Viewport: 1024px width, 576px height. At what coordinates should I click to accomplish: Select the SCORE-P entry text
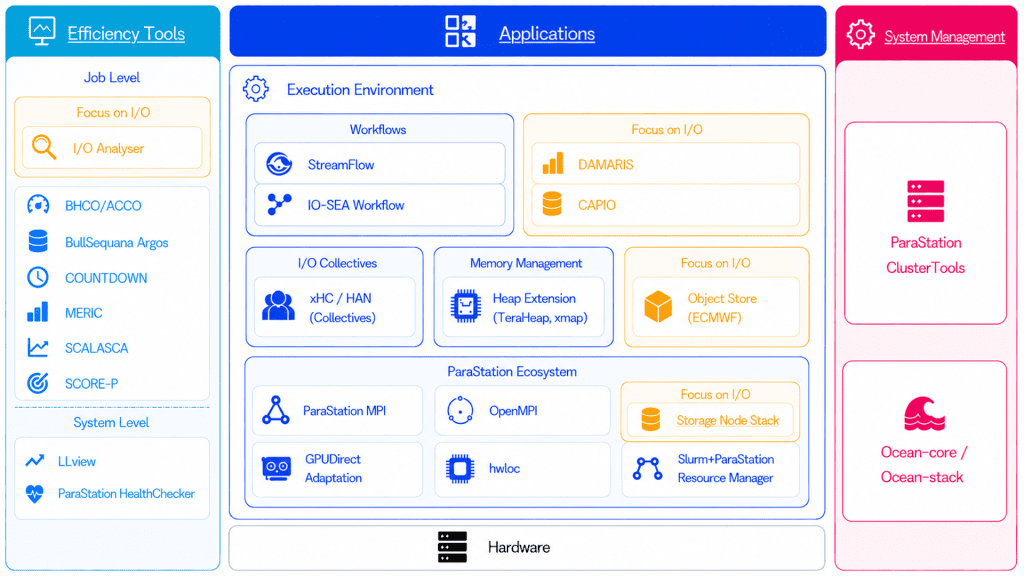point(91,383)
